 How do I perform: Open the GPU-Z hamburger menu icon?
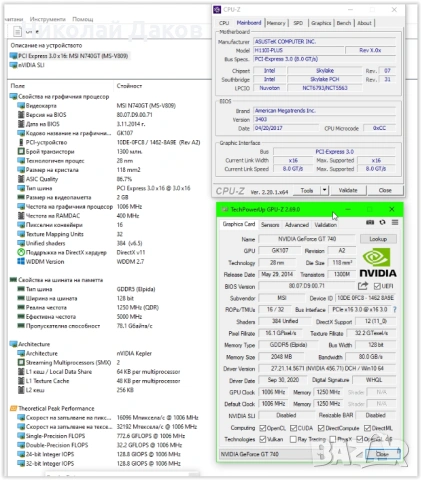click(x=395, y=222)
